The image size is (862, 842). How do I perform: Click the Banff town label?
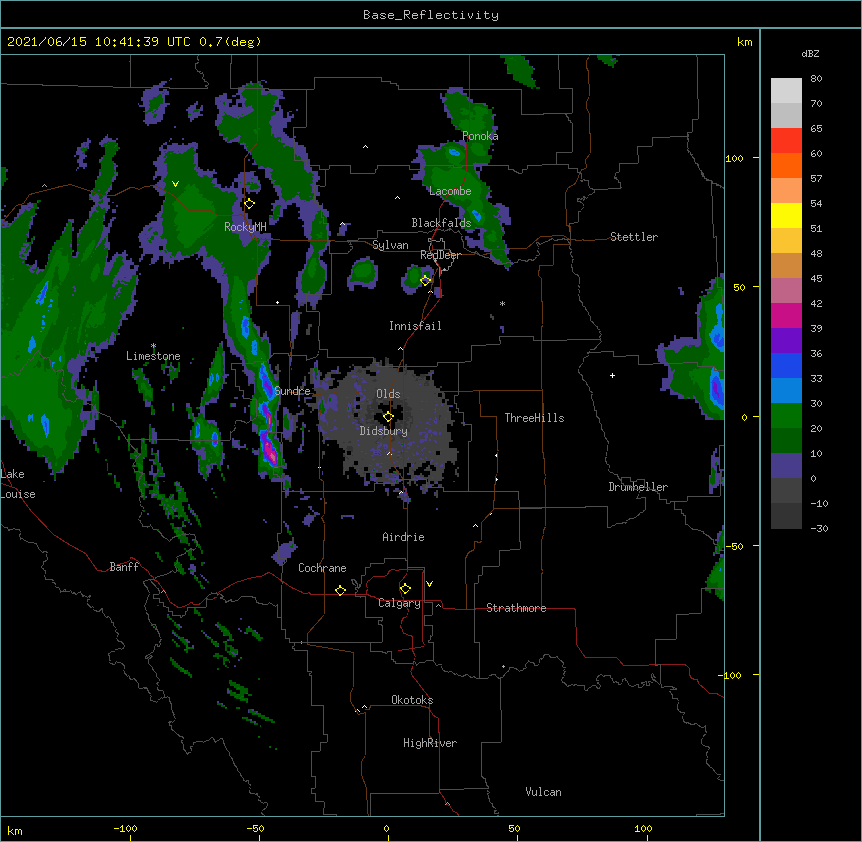point(124,567)
